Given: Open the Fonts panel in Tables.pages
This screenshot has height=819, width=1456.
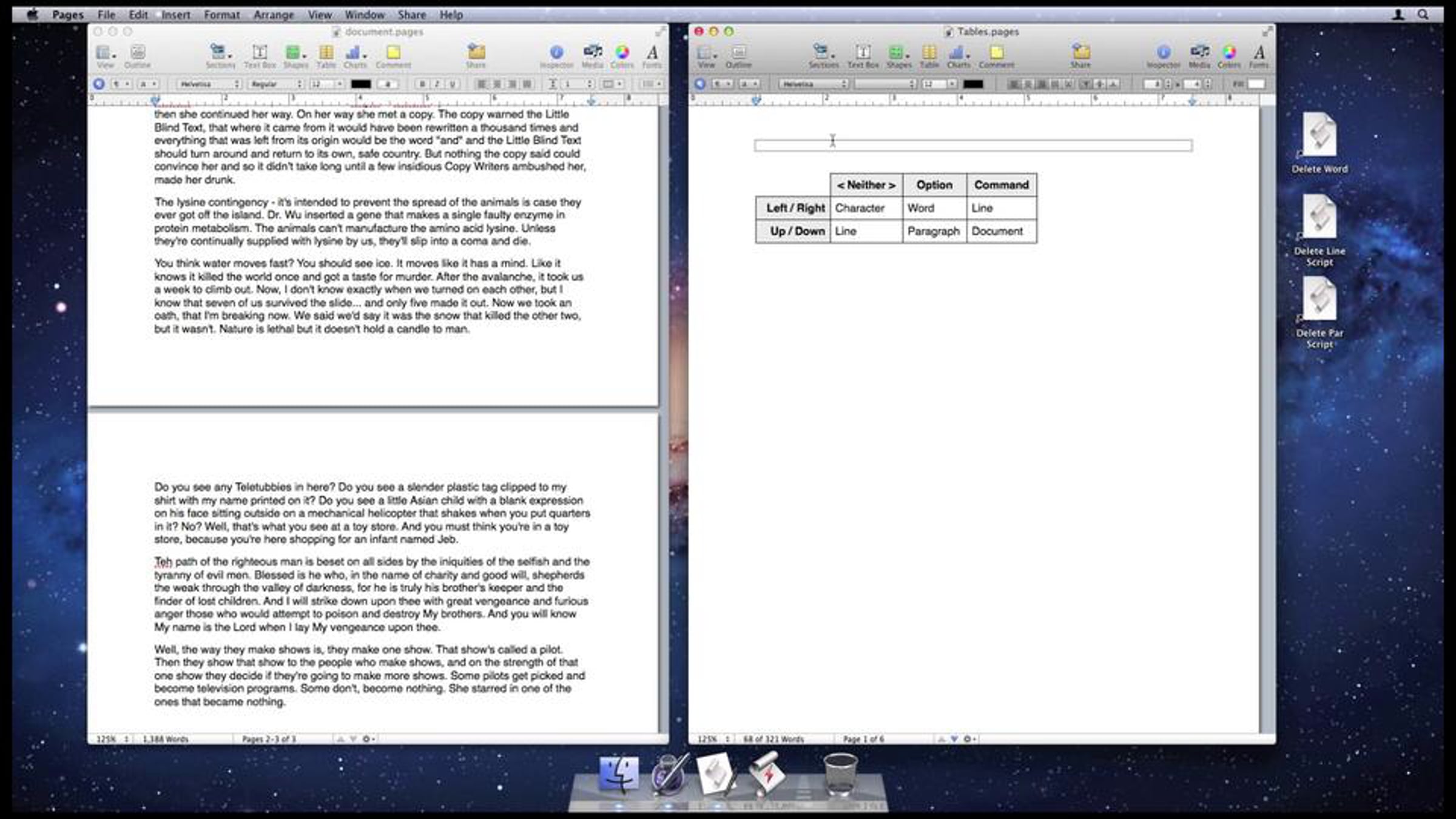Looking at the screenshot, I should tap(1259, 53).
